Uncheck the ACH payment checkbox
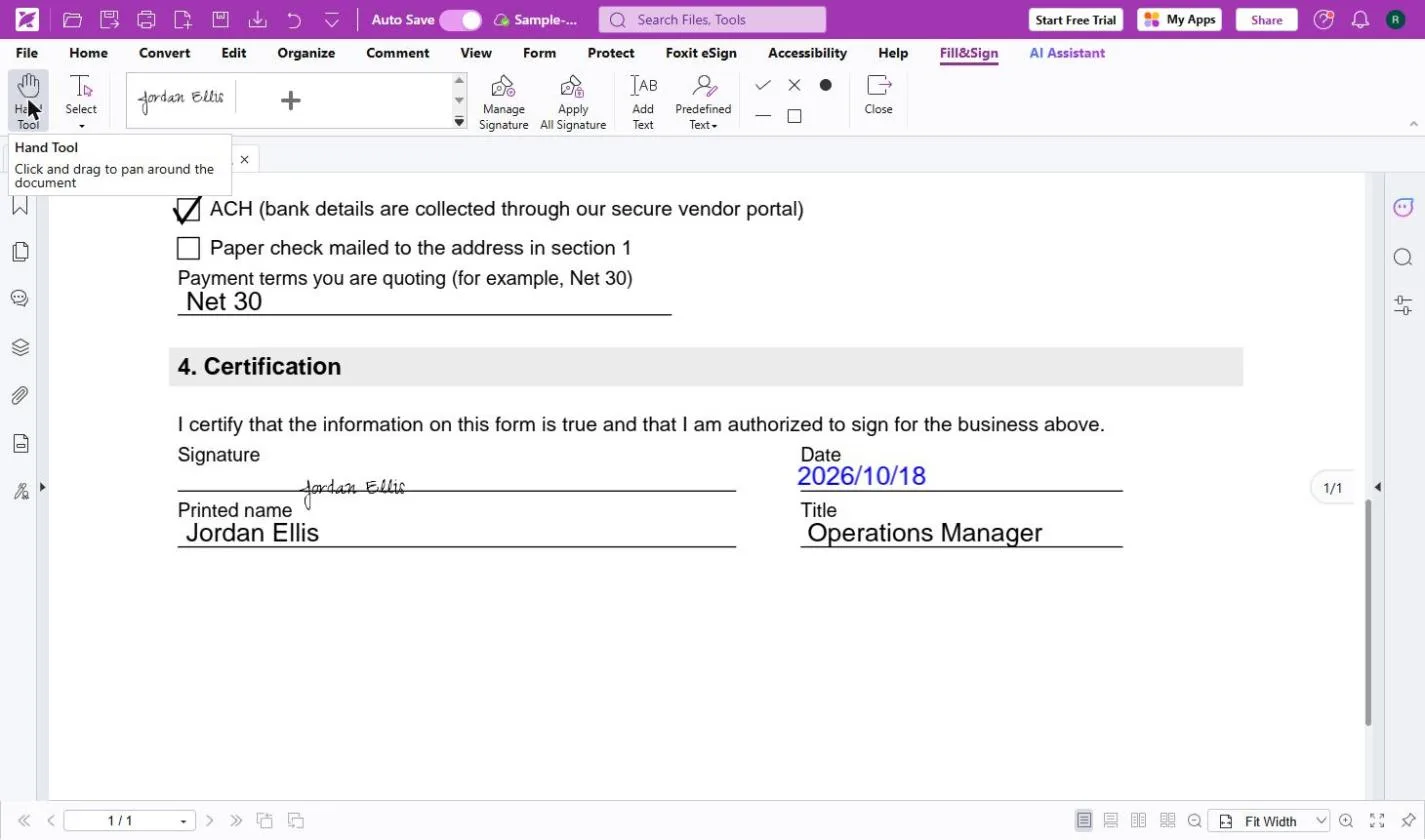Image resolution: width=1425 pixels, height=840 pixels. click(x=187, y=210)
